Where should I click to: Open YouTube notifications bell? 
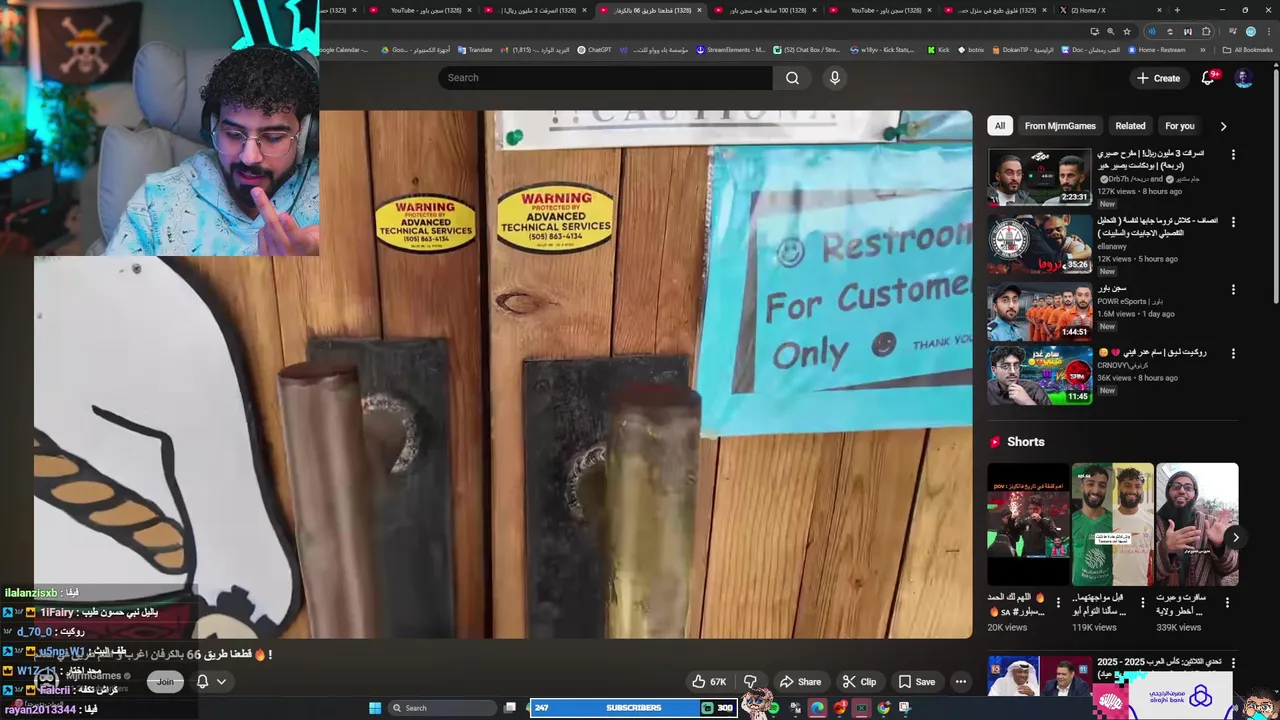1208,78
